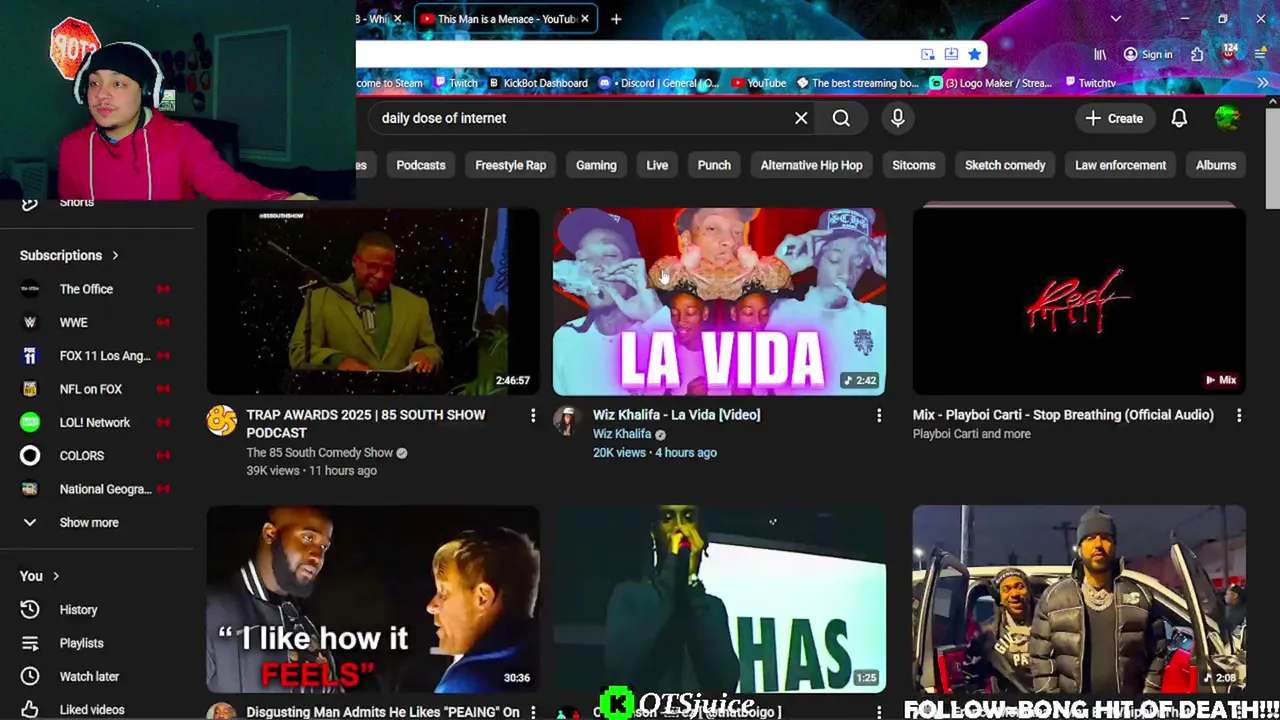
Task: Open browser extensions puzzle icon
Action: [1197, 54]
